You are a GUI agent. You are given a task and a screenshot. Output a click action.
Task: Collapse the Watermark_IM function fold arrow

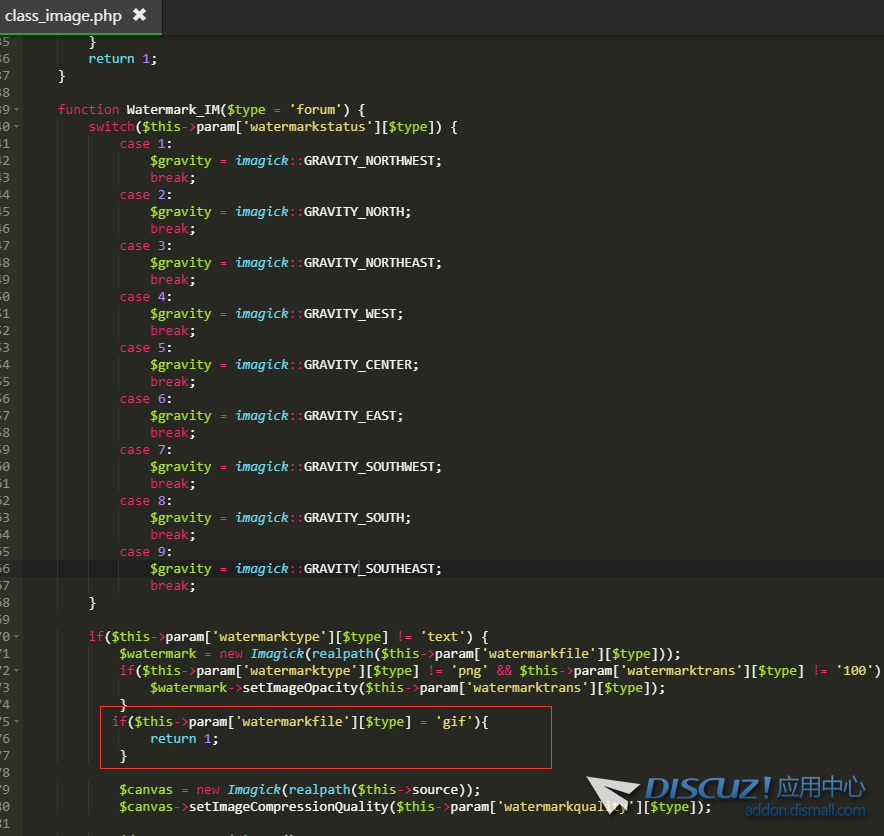tap(16, 109)
